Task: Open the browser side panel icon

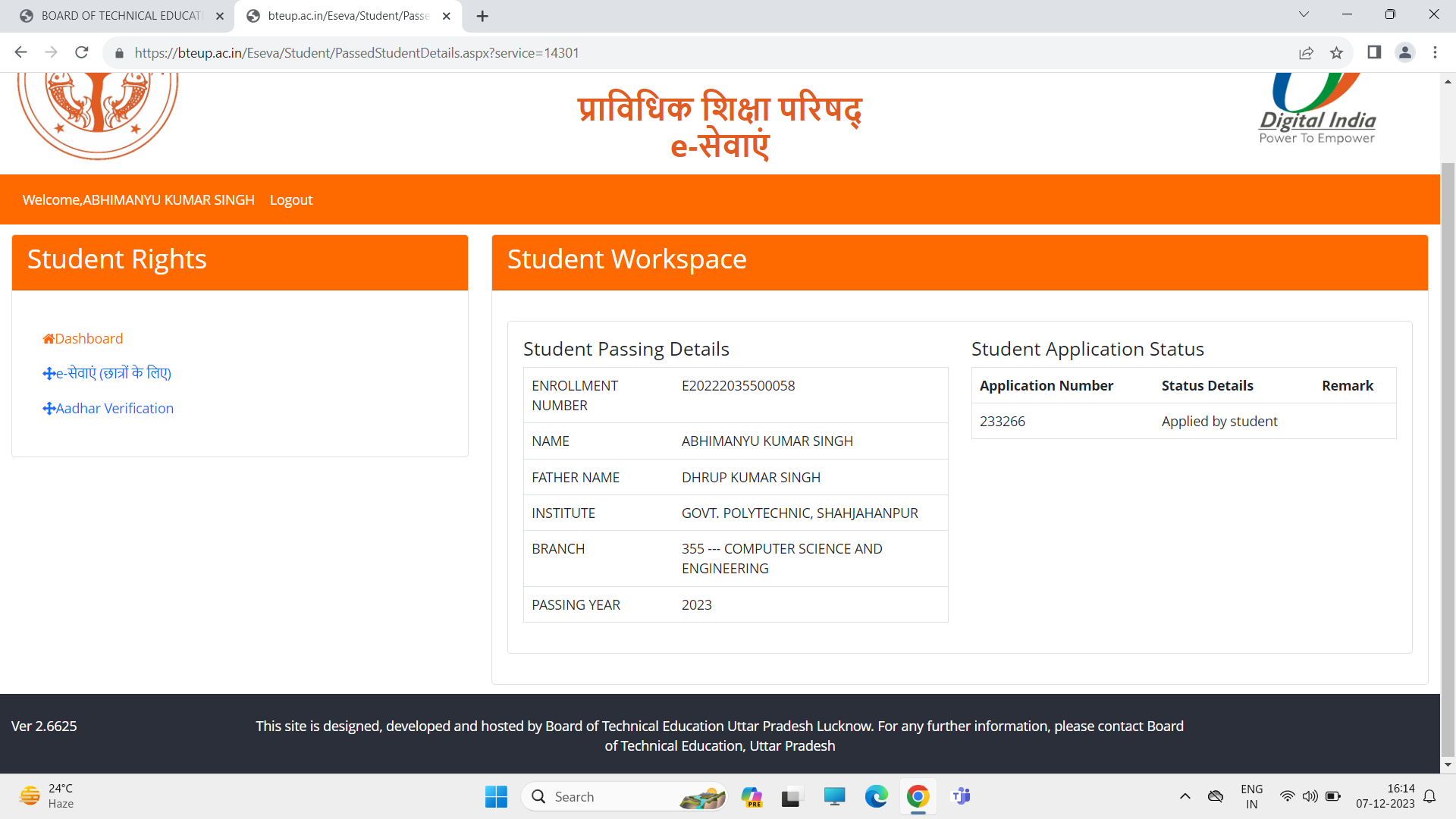Action: [1374, 52]
